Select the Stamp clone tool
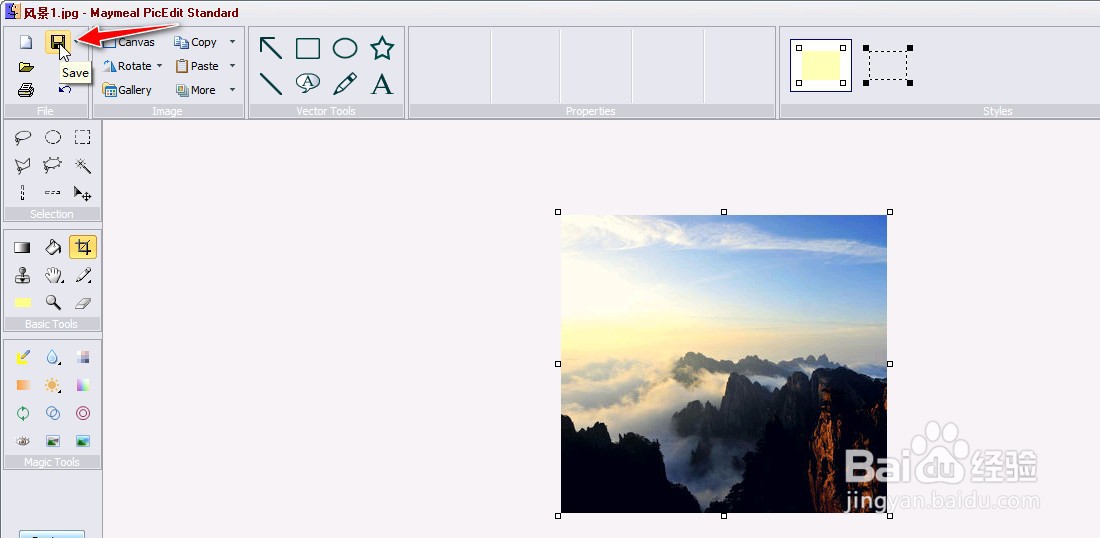 (22, 276)
